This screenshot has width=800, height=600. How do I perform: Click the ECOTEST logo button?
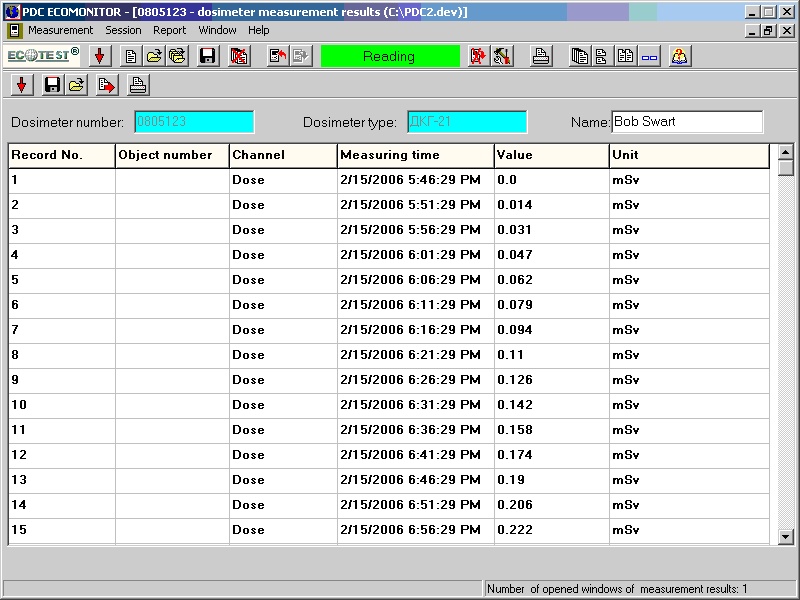tap(43, 55)
